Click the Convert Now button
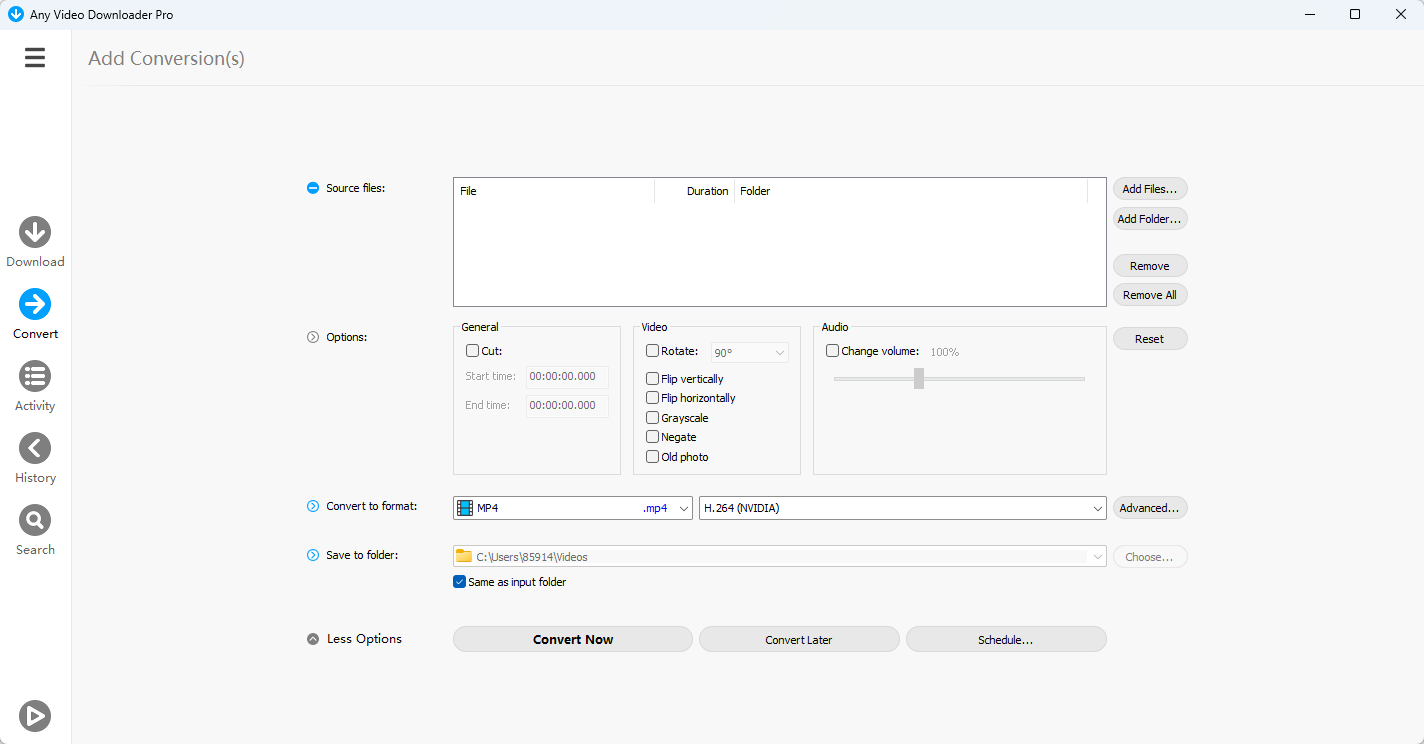Image resolution: width=1424 pixels, height=744 pixels. (573, 639)
